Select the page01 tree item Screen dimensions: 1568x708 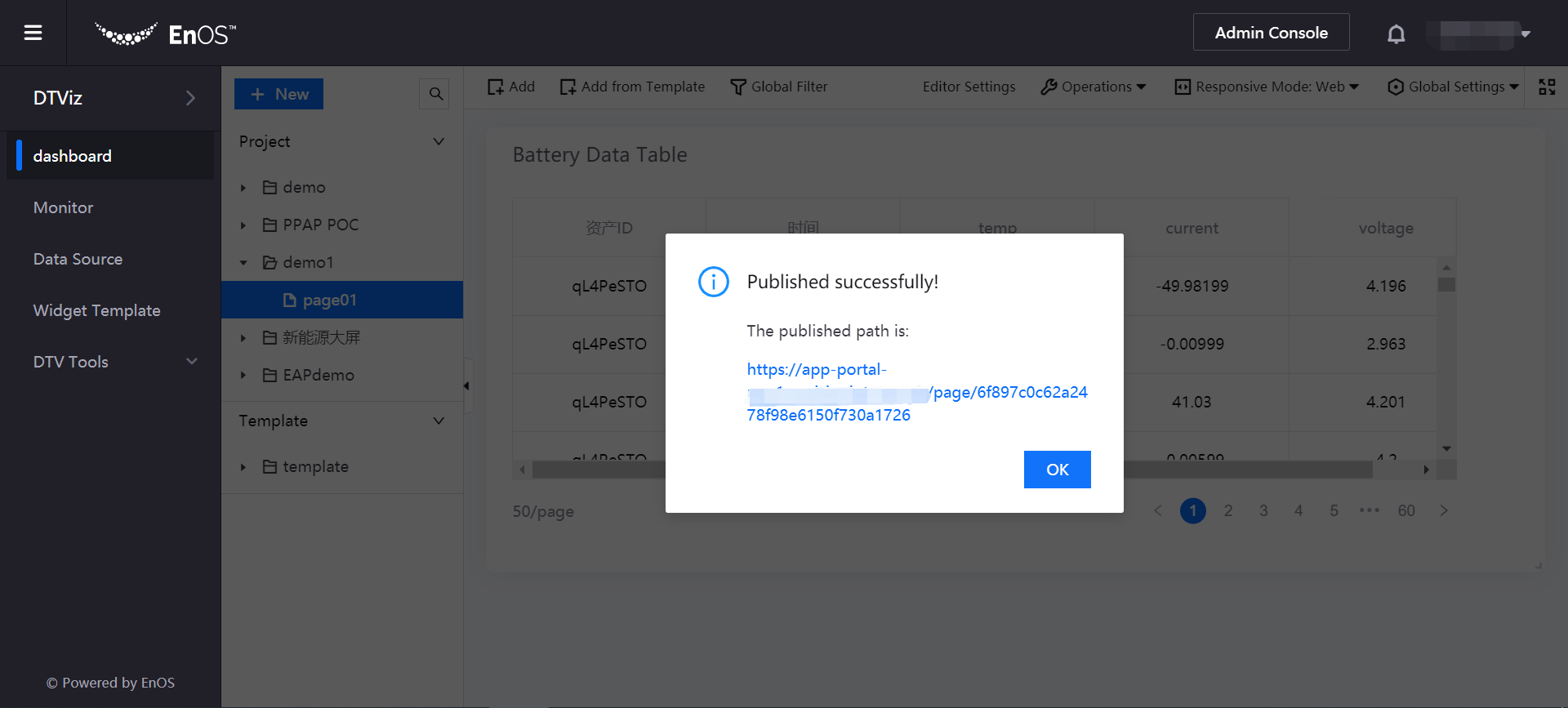pyautogui.click(x=342, y=300)
